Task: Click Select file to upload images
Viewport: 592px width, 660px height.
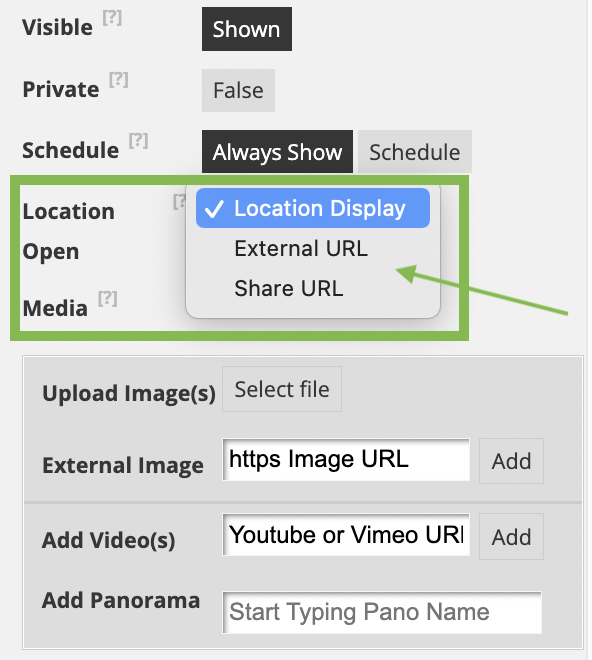Action: [x=282, y=389]
